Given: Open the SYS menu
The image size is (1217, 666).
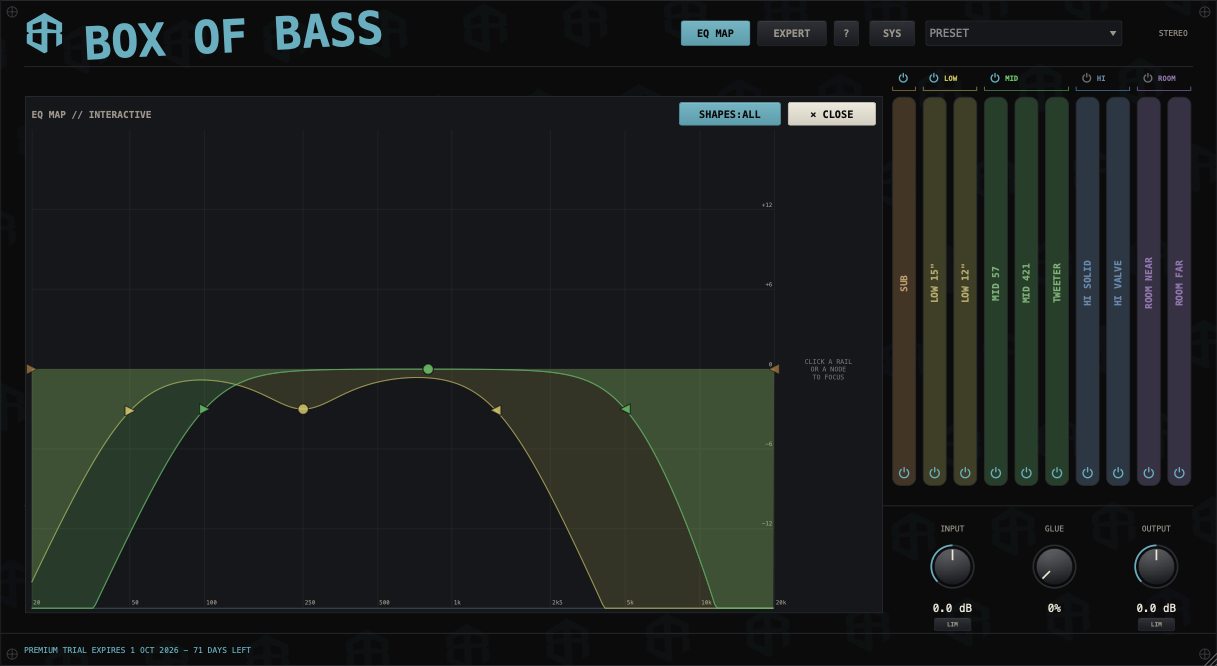Looking at the screenshot, I should tap(892, 33).
